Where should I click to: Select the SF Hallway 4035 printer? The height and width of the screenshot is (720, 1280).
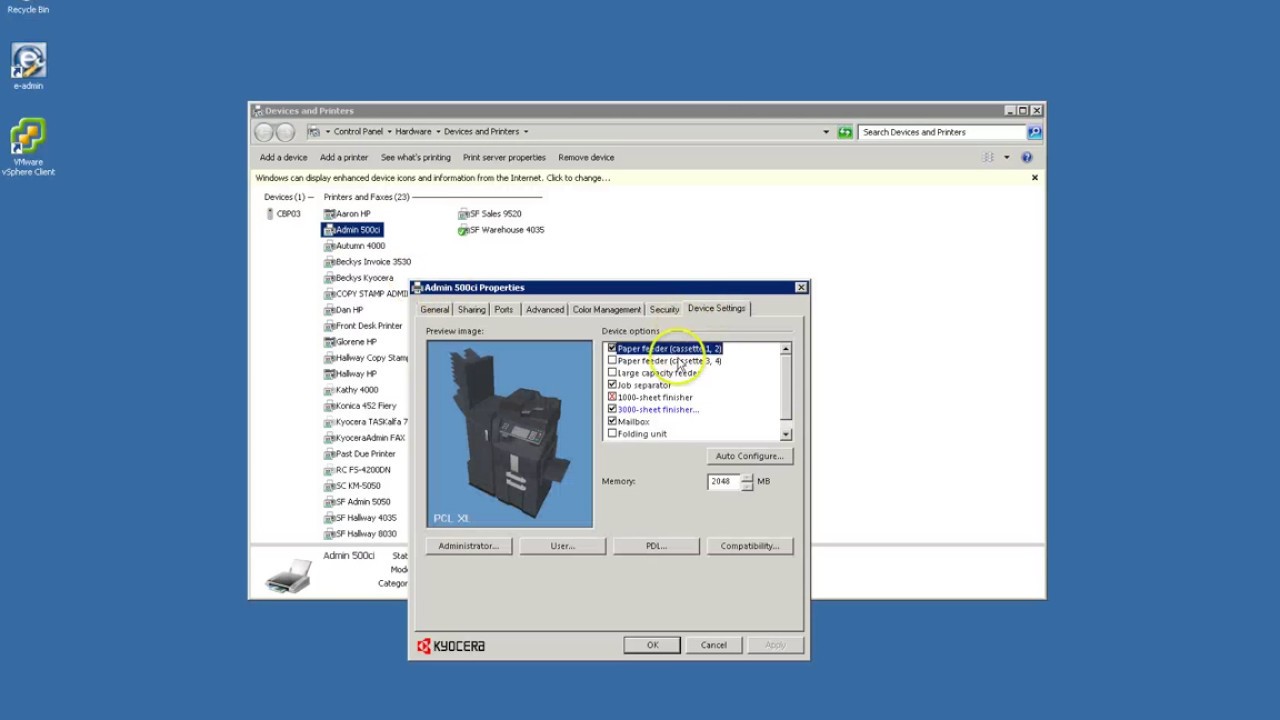point(360,518)
